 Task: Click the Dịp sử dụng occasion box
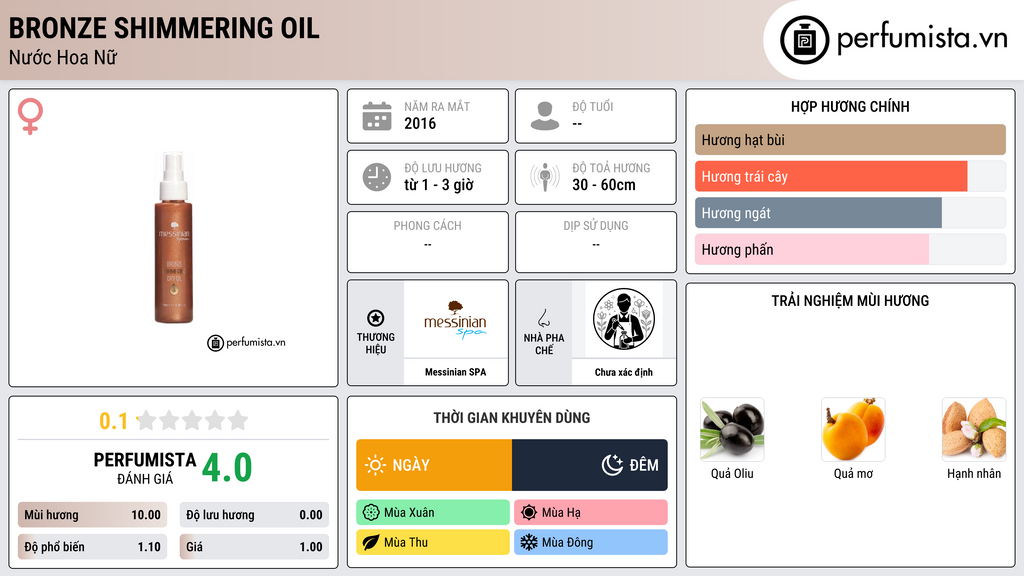point(596,242)
